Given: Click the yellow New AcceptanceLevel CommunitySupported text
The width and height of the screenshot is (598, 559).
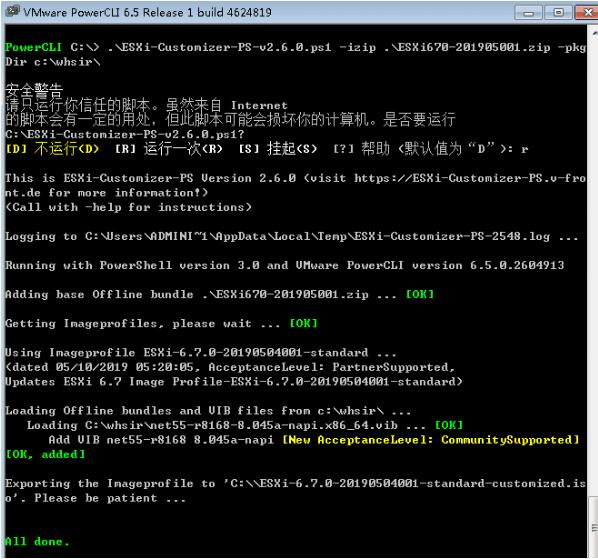Looking at the screenshot, I should (x=431, y=440).
